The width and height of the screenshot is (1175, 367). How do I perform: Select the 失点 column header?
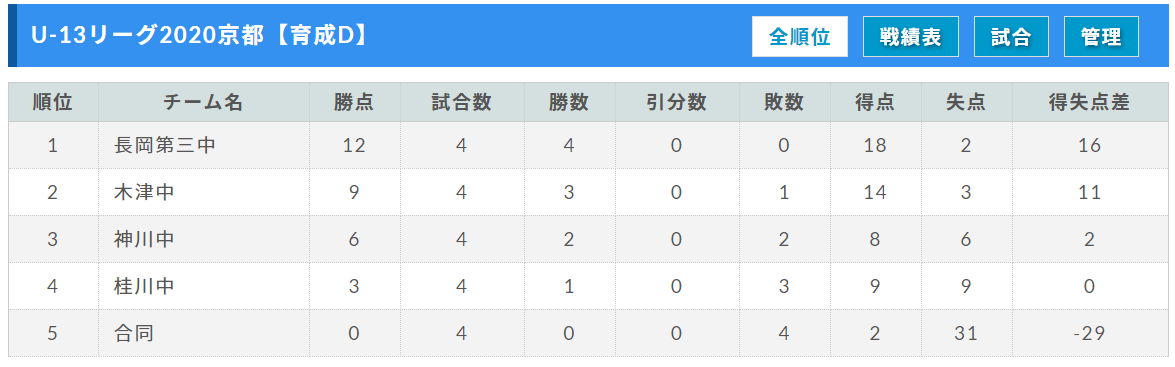click(965, 103)
